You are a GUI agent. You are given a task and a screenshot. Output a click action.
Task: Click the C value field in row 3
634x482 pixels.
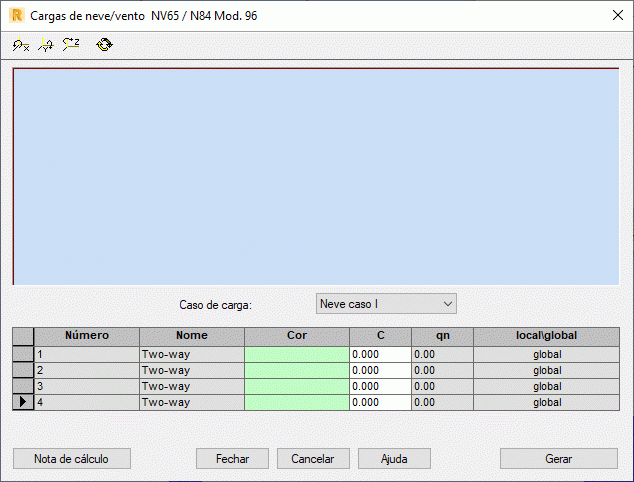point(380,387)
